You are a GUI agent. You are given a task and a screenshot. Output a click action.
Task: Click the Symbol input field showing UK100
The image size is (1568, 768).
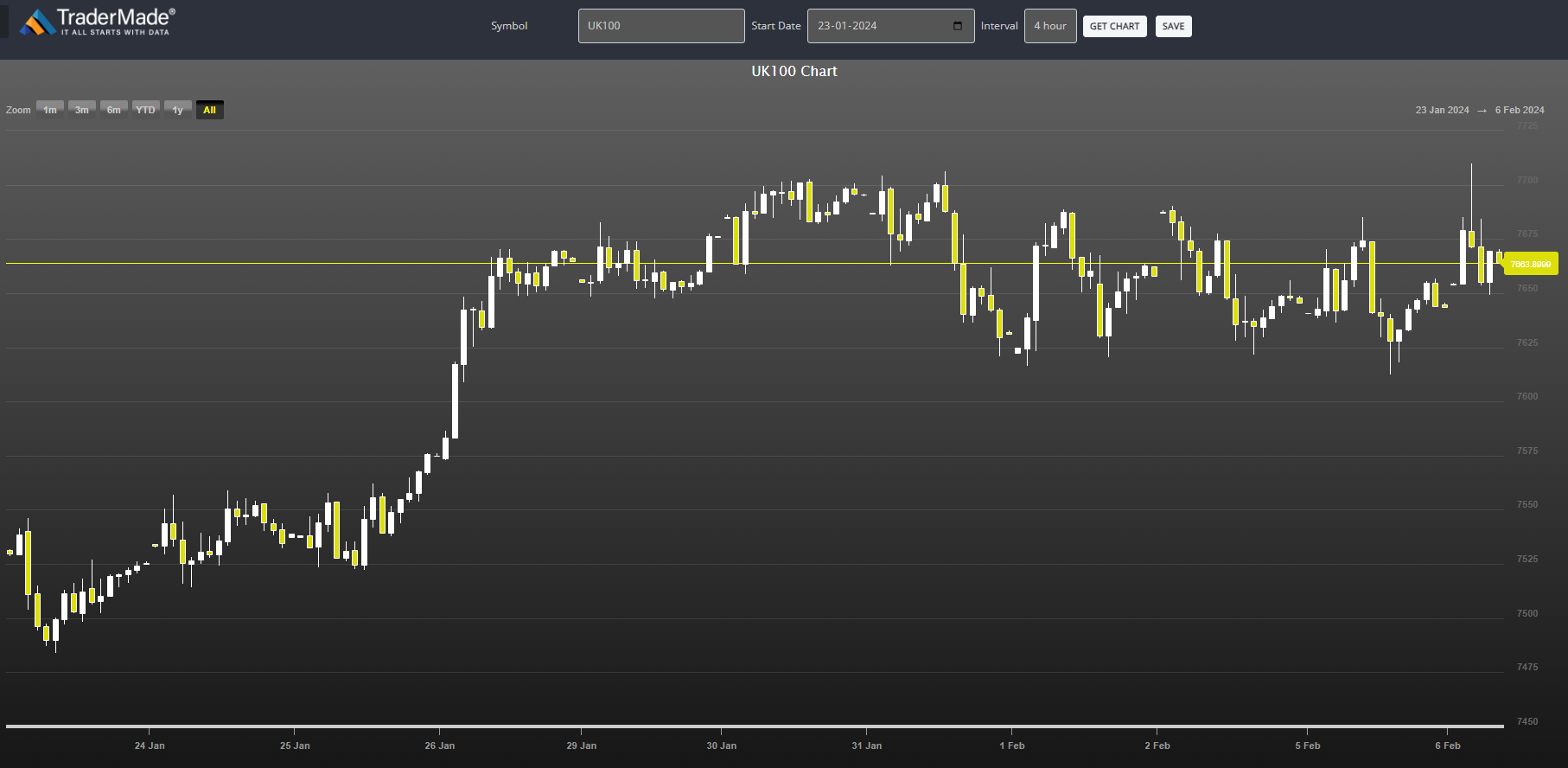pos(661,26)
